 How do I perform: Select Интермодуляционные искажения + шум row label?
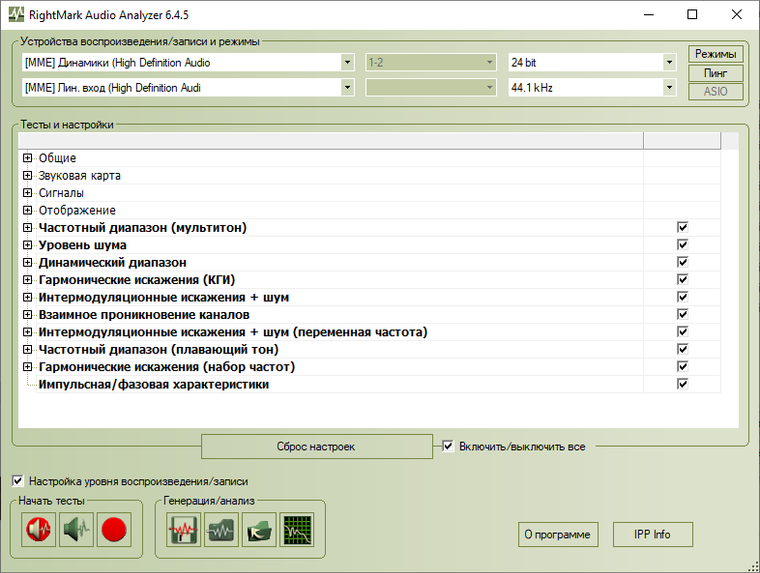point(164,297)
